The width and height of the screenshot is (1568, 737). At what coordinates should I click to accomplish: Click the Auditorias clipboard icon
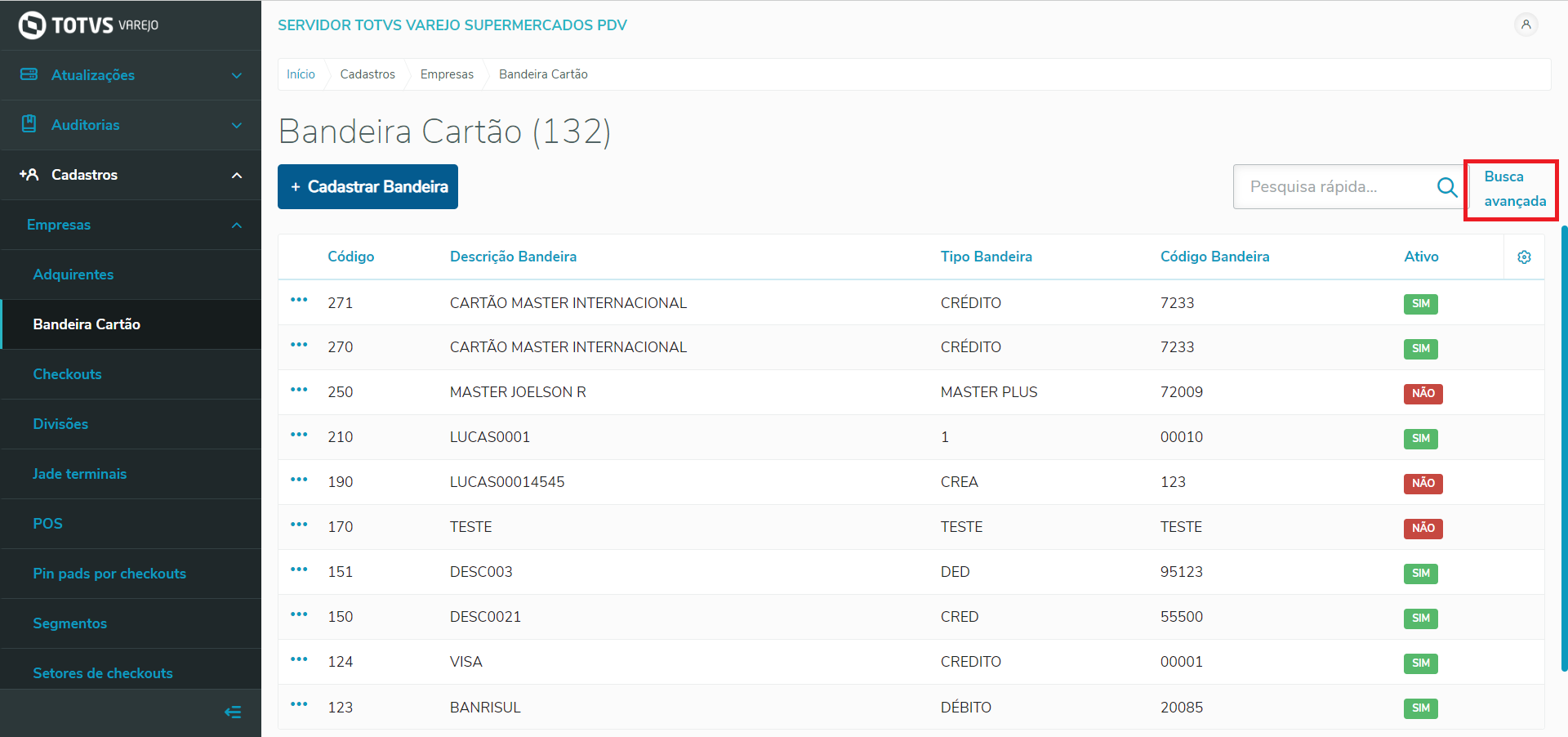(29, 124)
